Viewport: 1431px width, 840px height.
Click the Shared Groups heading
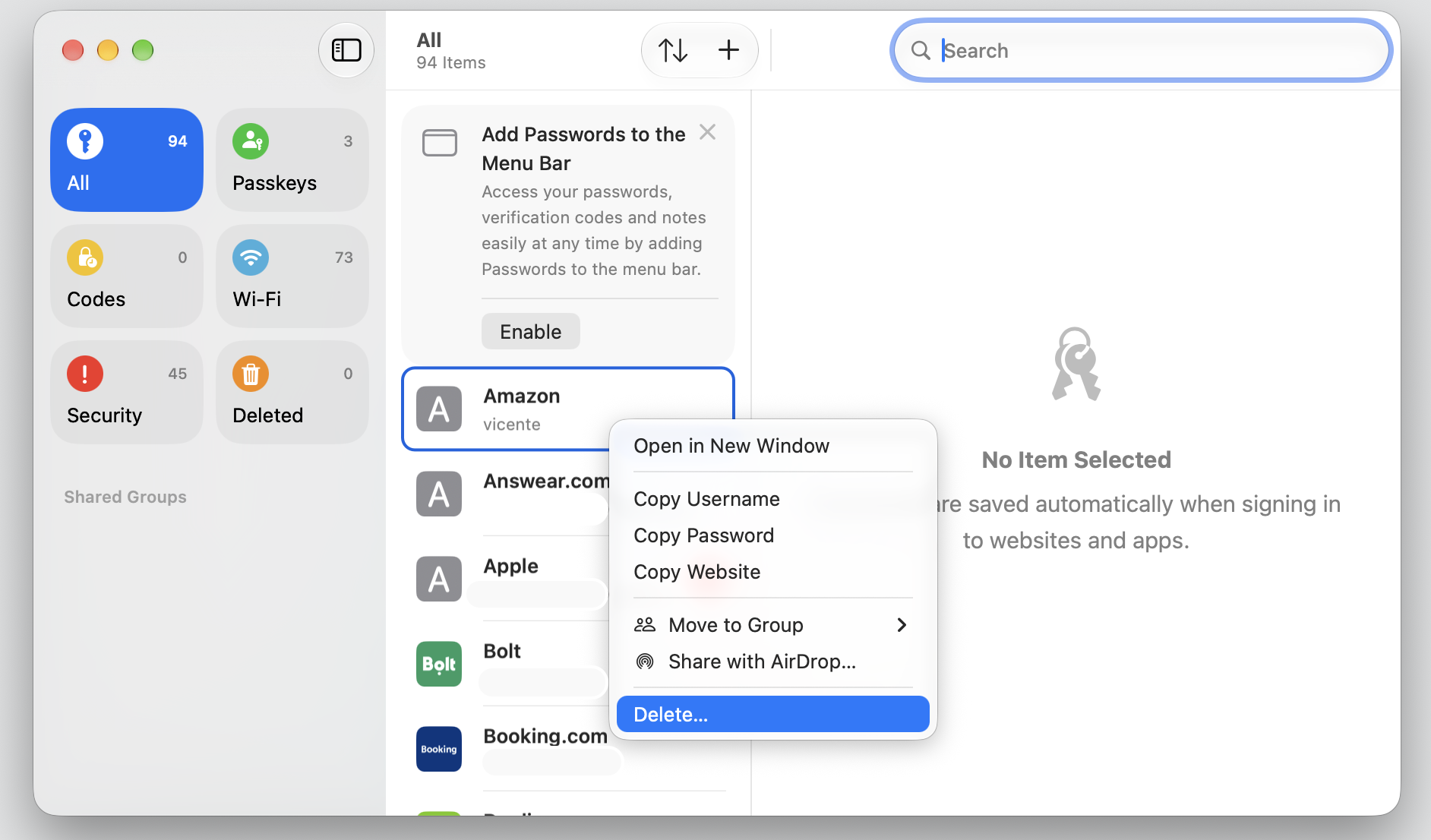(125, 497)
